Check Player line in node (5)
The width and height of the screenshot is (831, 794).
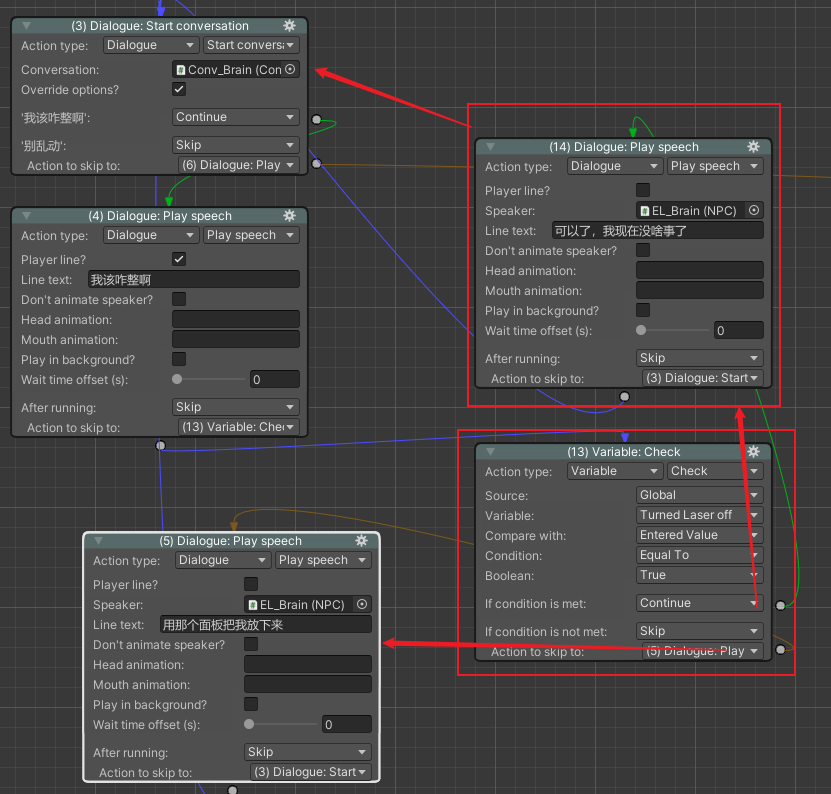251,584
